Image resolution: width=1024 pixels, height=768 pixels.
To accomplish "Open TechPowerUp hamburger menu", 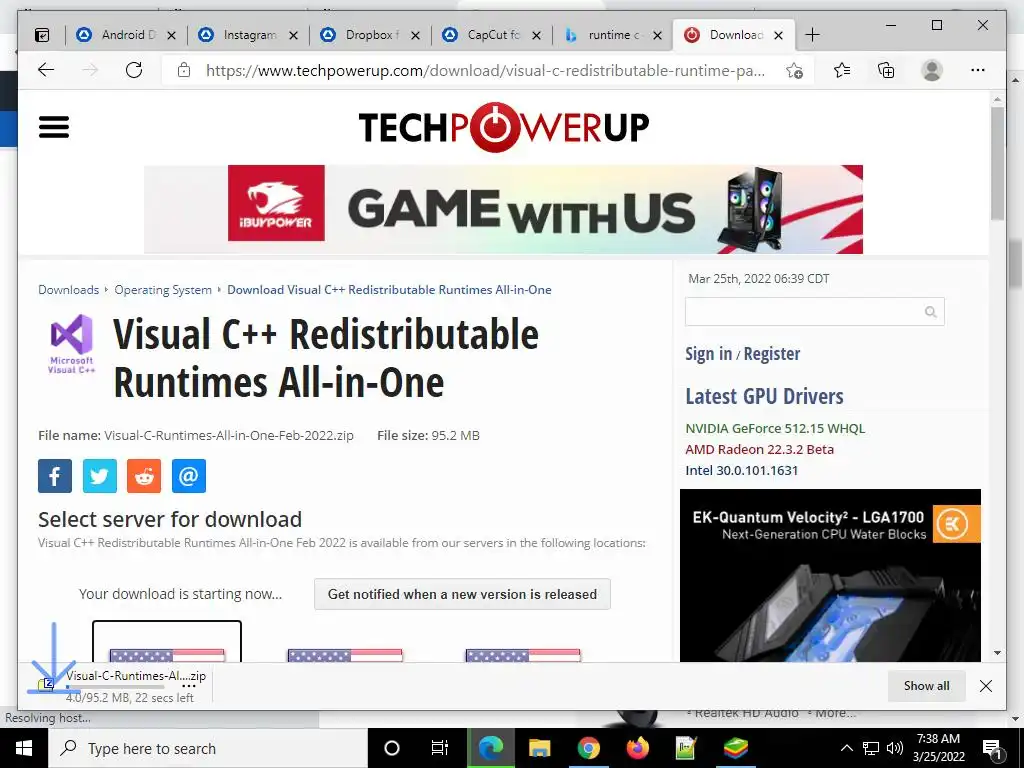I will (54, 127).
